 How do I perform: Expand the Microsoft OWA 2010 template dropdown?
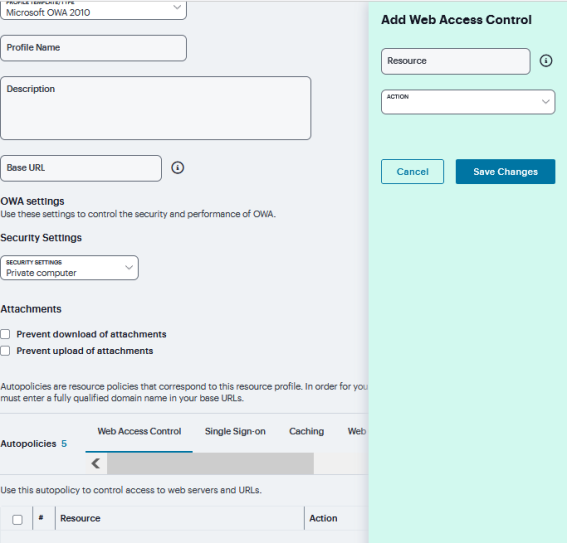coord(94,11)
